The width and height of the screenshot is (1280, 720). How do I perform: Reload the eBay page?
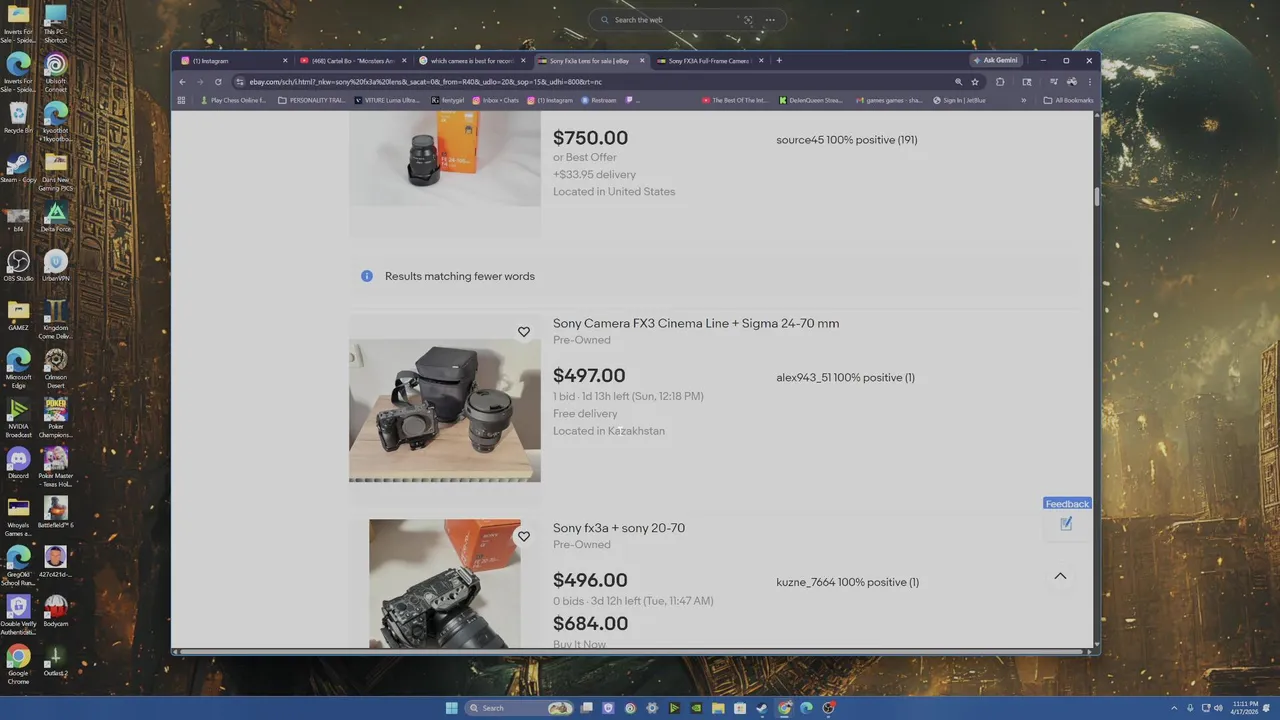click(x=218, y=82)
